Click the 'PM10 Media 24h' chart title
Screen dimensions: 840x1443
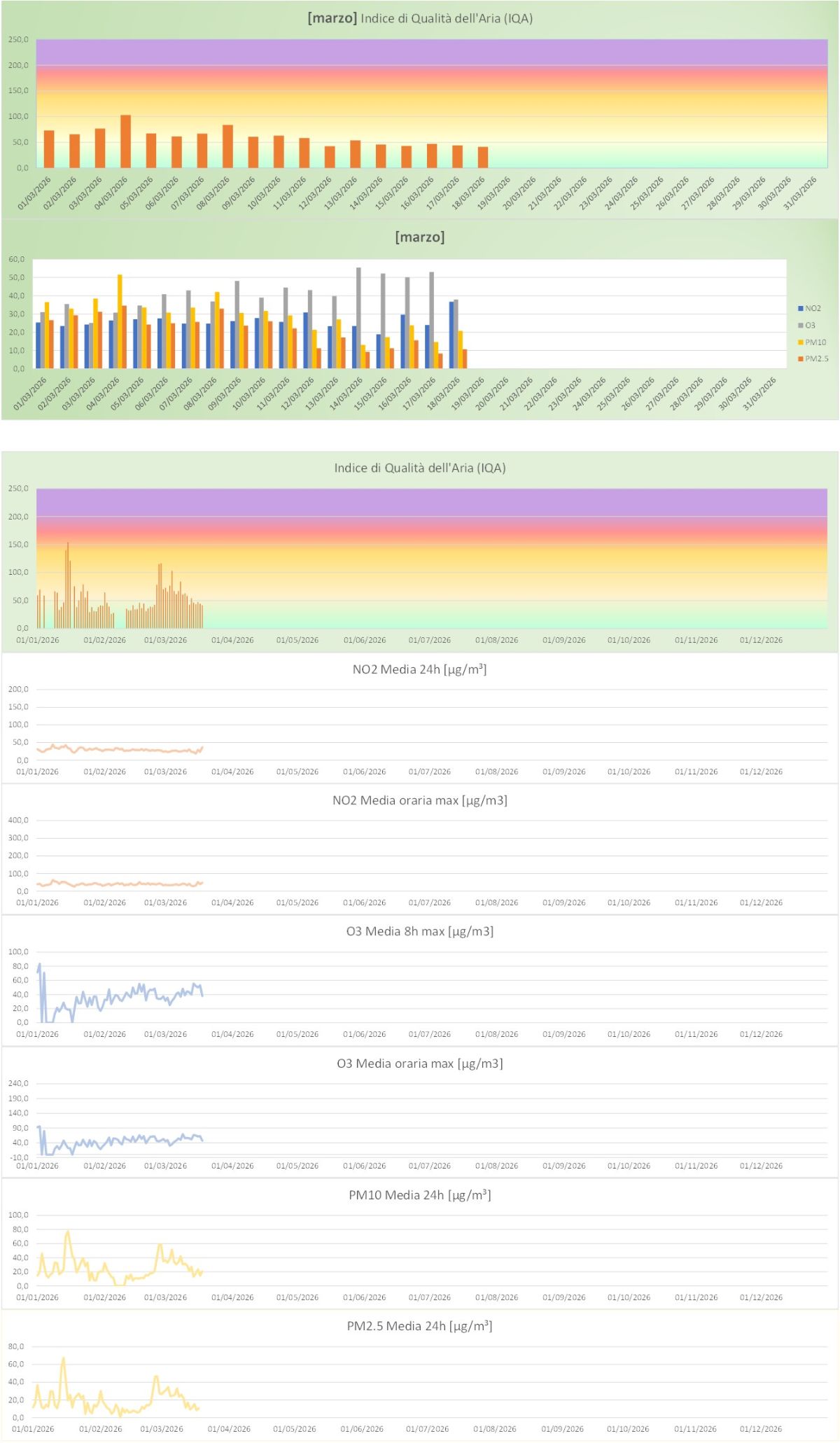[419, 1195]
